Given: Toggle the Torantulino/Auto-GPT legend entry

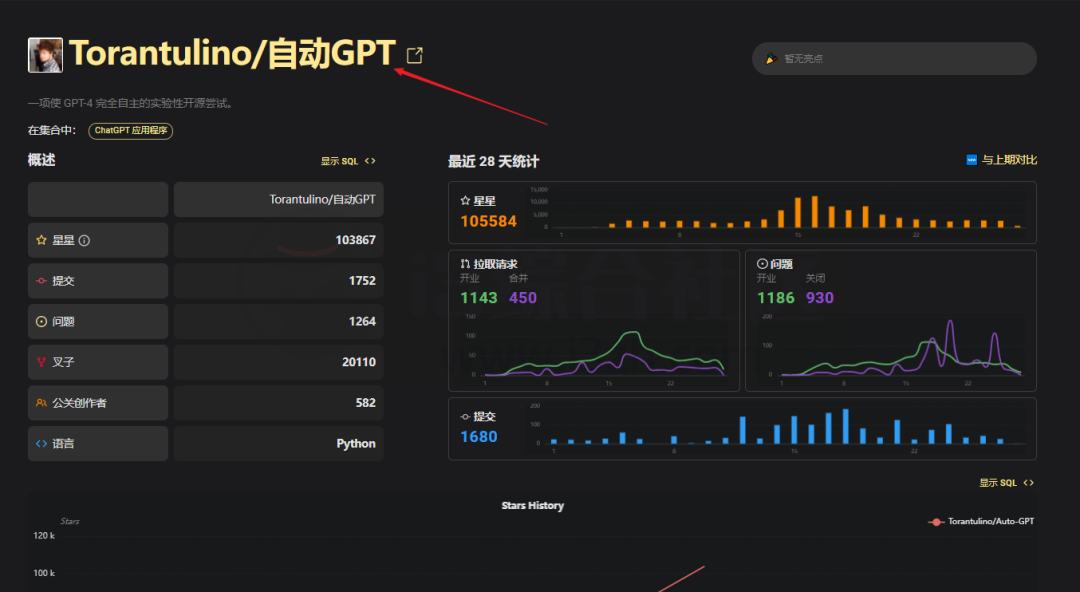Looking at the screenshot, I should point(981,522).
